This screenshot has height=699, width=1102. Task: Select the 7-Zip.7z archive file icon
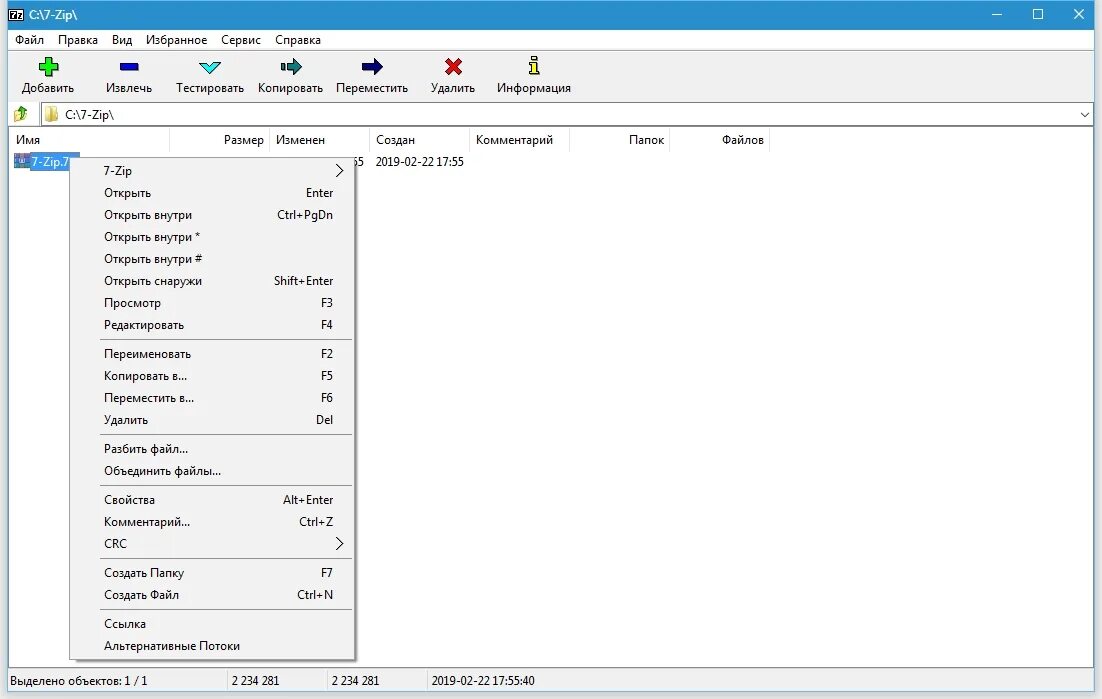pyautogui.click(x=22, y=161)
